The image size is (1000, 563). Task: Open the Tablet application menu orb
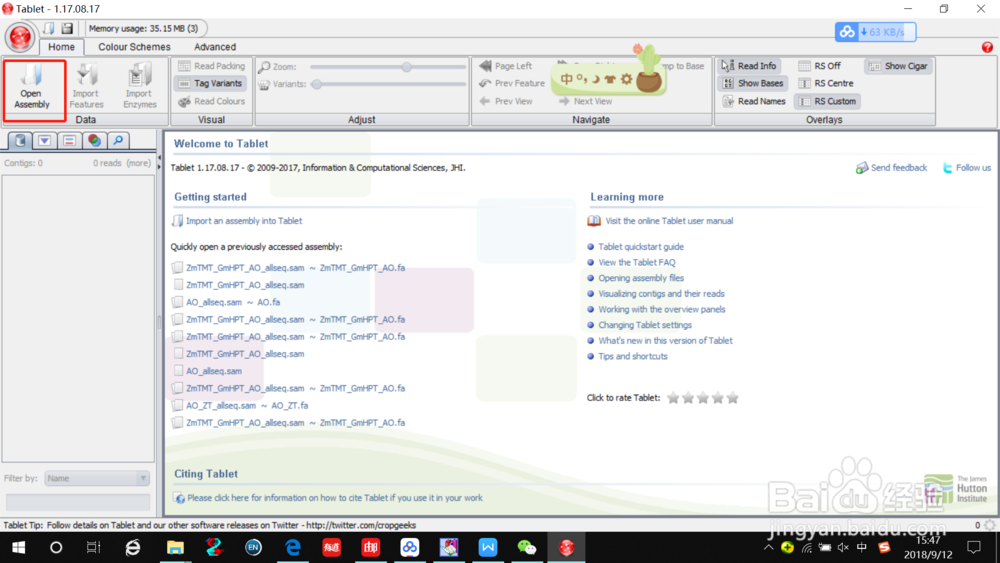tap(19, 38)
